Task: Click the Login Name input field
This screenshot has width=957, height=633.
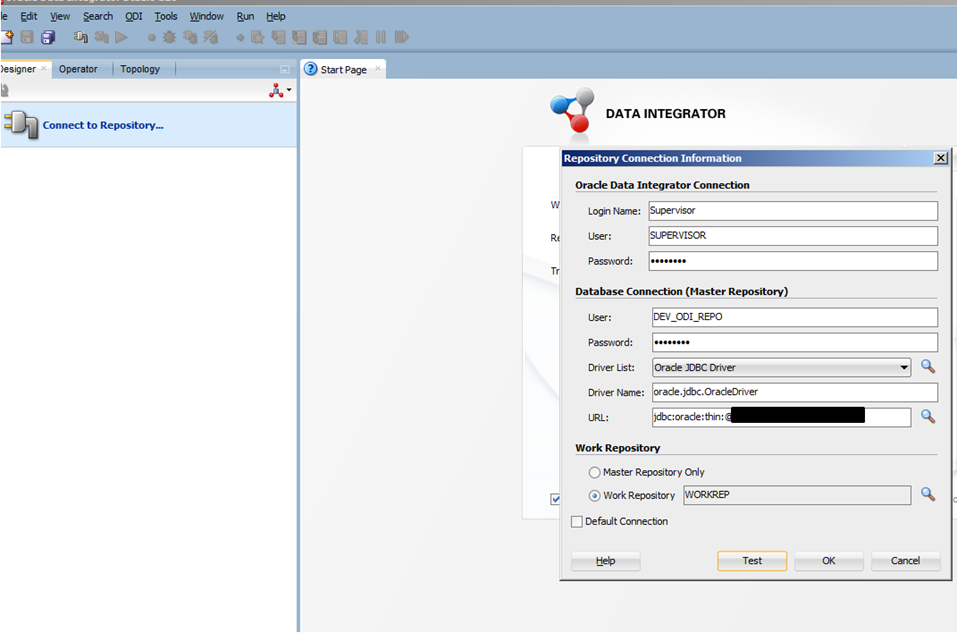Action: [x=792, y=211]
